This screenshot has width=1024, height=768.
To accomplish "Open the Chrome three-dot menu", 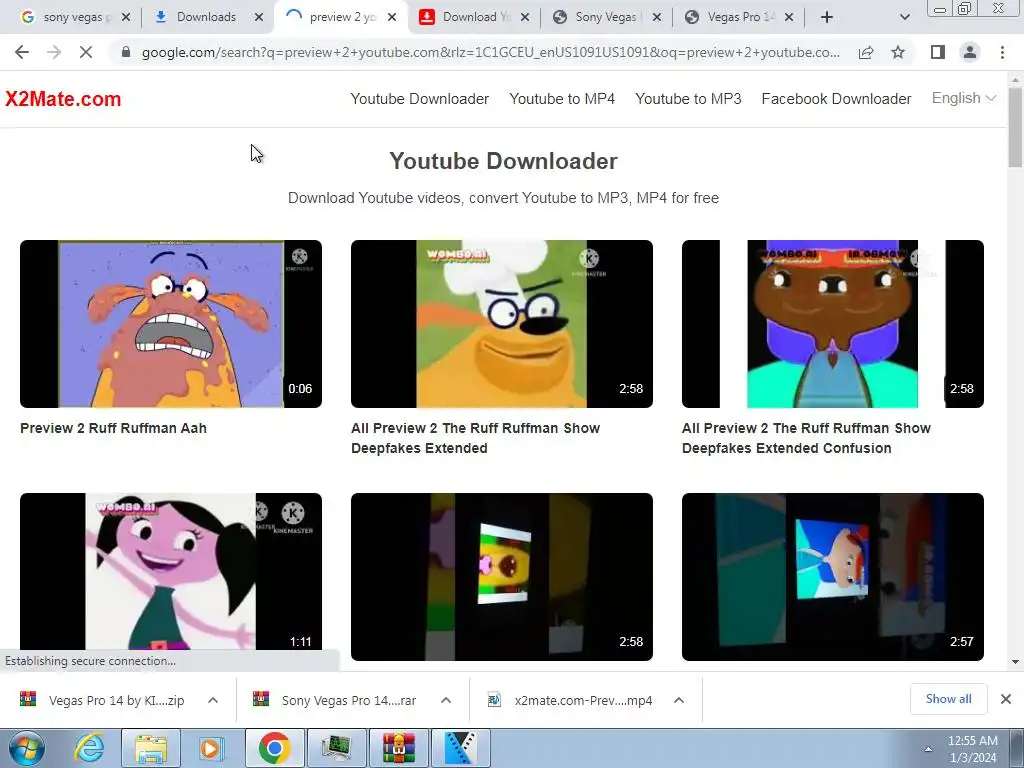I will tap(1002, 52).
